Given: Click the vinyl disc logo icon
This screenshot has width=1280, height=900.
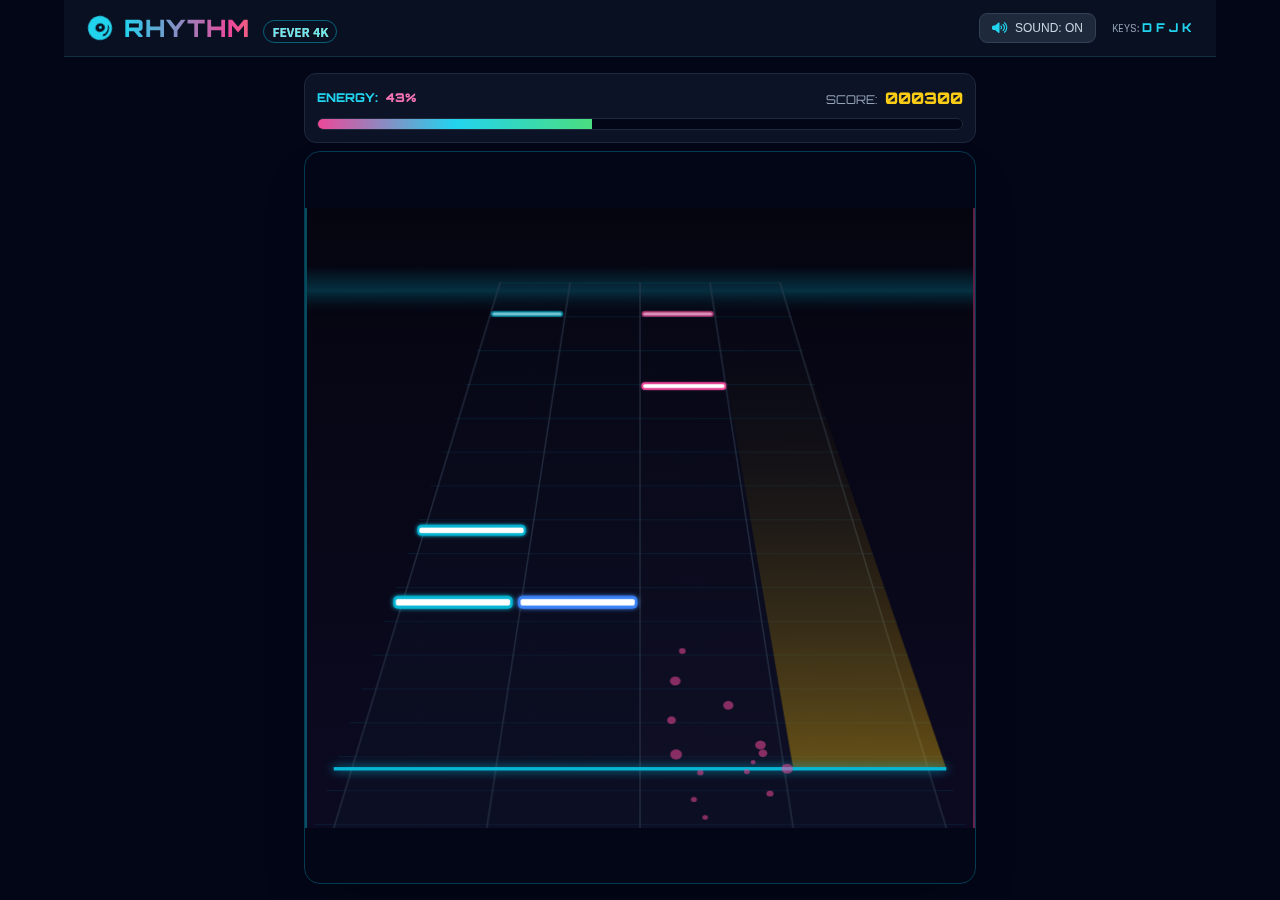Looking at the screenshot, I should click(100, 28).
